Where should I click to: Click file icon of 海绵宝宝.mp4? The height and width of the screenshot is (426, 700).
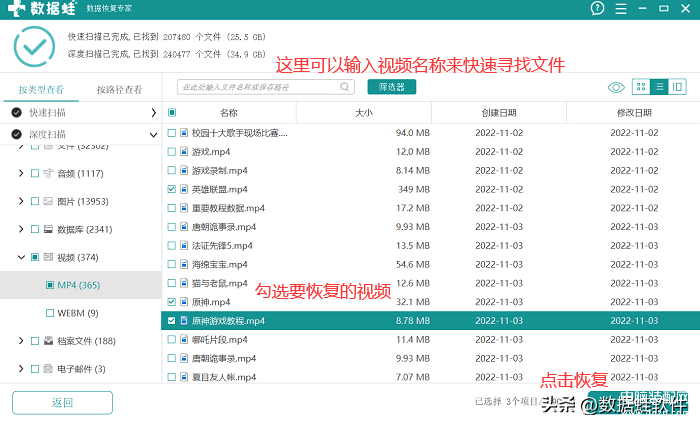coord(184,264)
